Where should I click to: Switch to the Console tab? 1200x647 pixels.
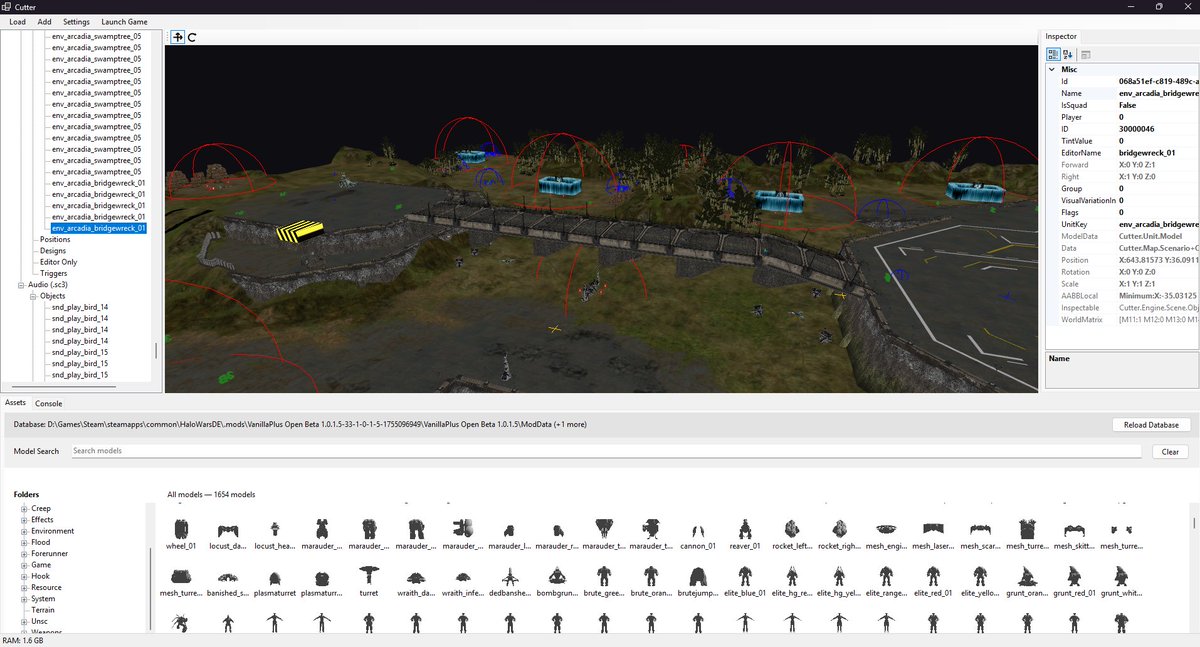click(49, 403)
